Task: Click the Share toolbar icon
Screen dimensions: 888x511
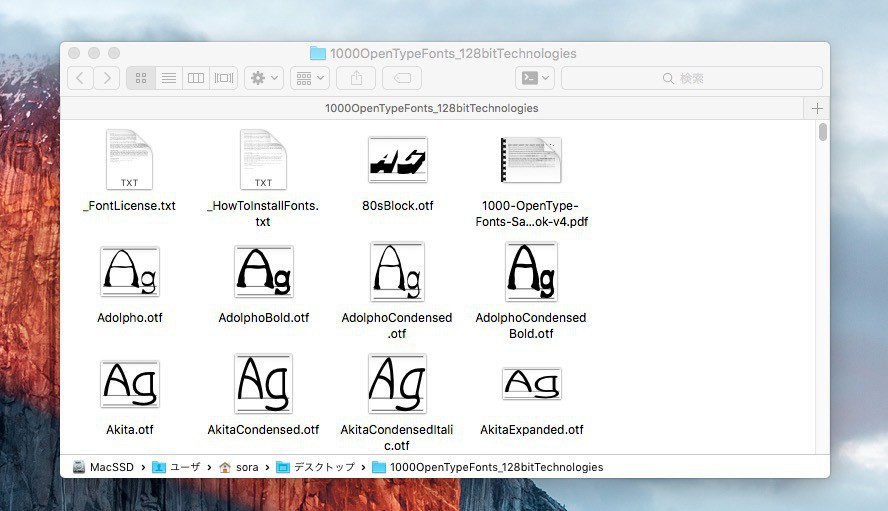Action: click(x=356, y=78)
